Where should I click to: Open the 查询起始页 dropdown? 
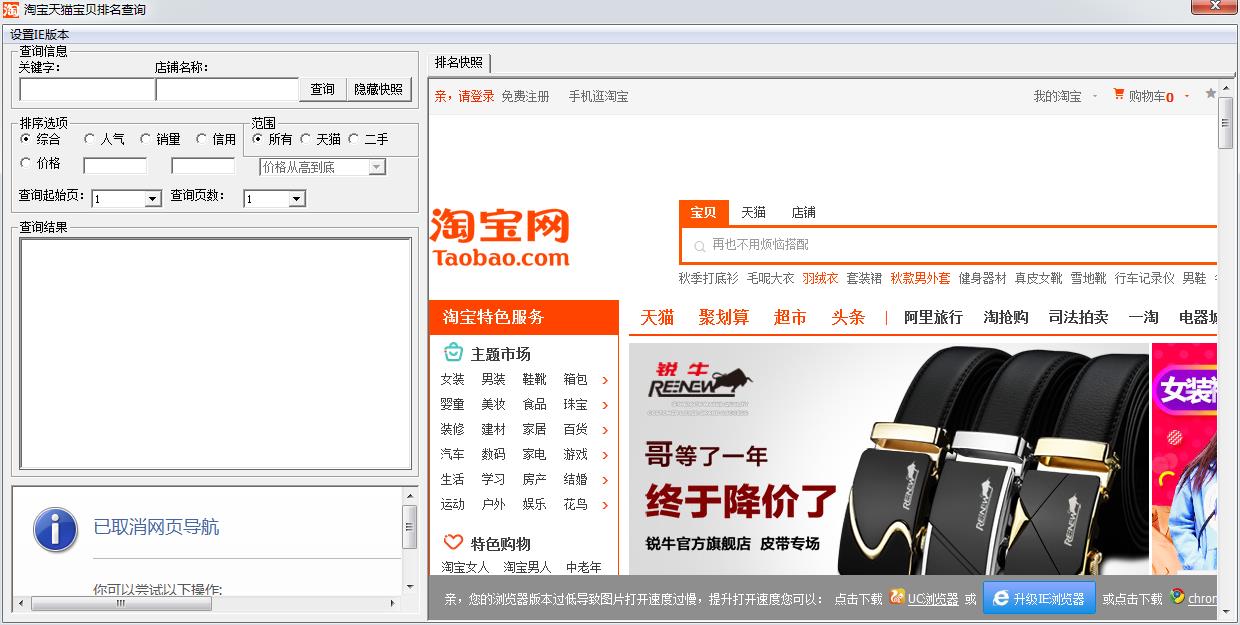[x=153, y=199]
